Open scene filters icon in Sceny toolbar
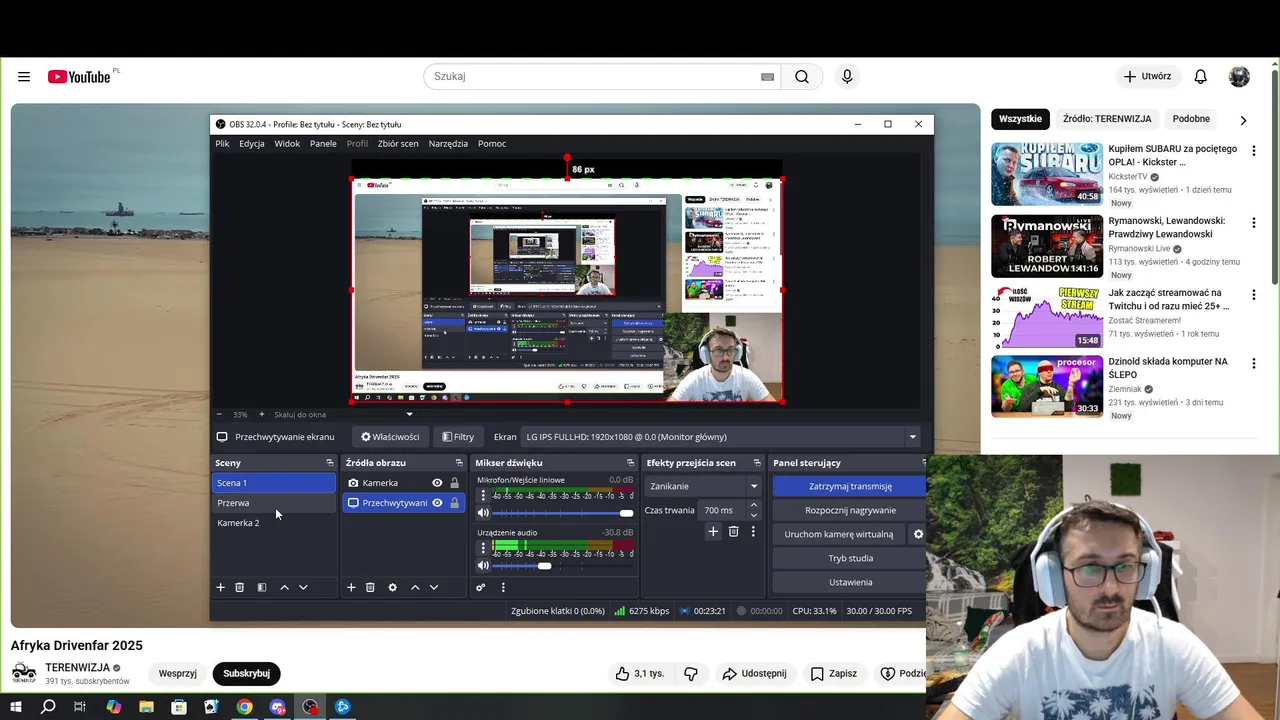The width and height of the screenshot is (1280, 720). [x=262, y=588]
